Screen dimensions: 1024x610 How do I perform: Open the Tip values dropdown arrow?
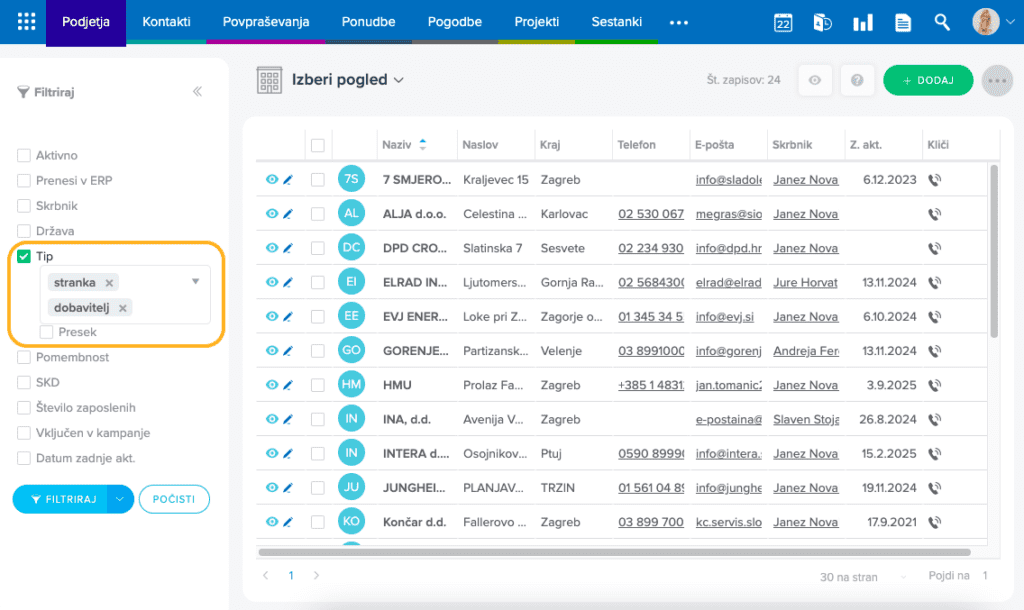[196, 282]
